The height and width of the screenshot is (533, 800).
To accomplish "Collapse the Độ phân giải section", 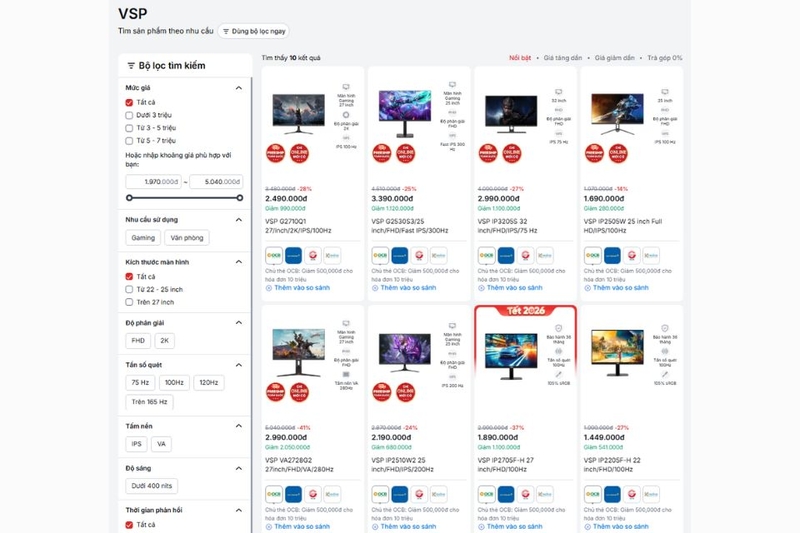I will 238,323.
